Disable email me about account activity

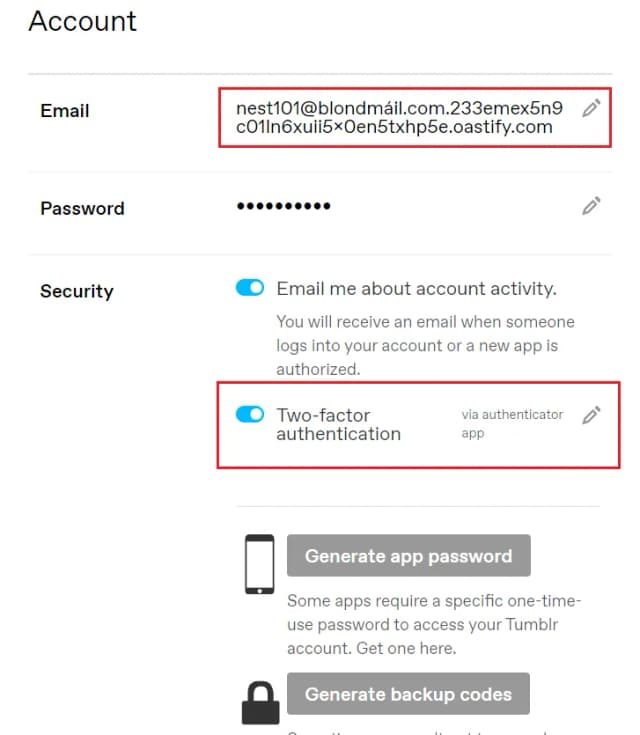click(x=250, y=288)
